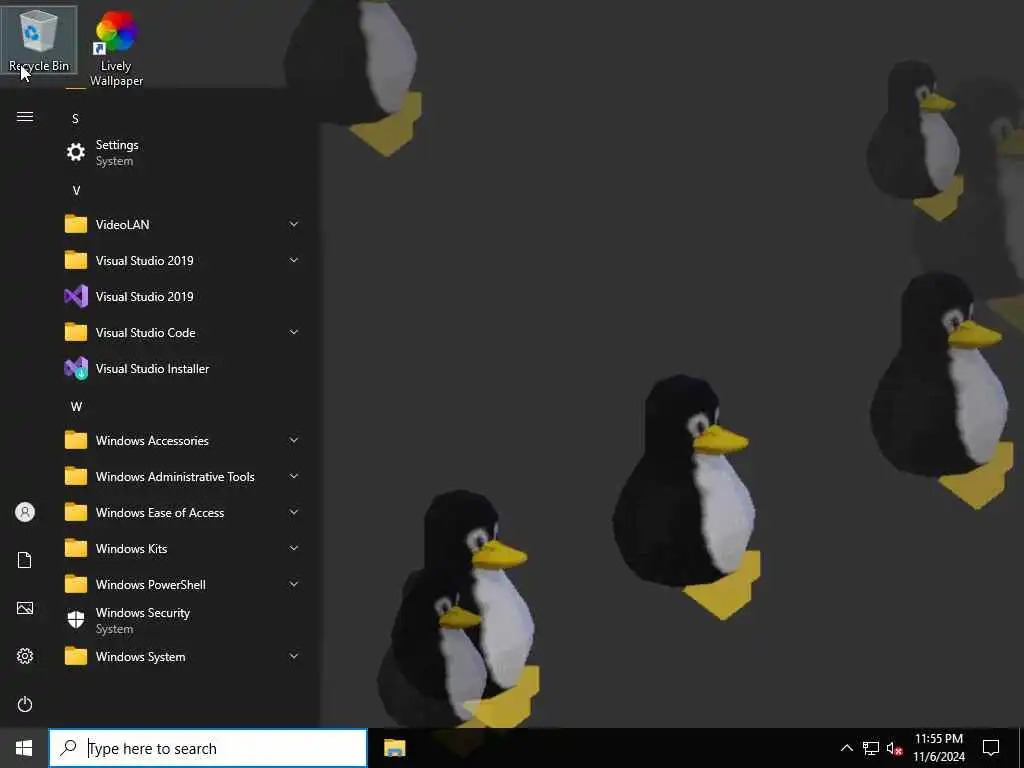Screen dimensions: 1024x768
Task: Open Documents icon in Start sidebar
Action: click(x=25, y=560)
